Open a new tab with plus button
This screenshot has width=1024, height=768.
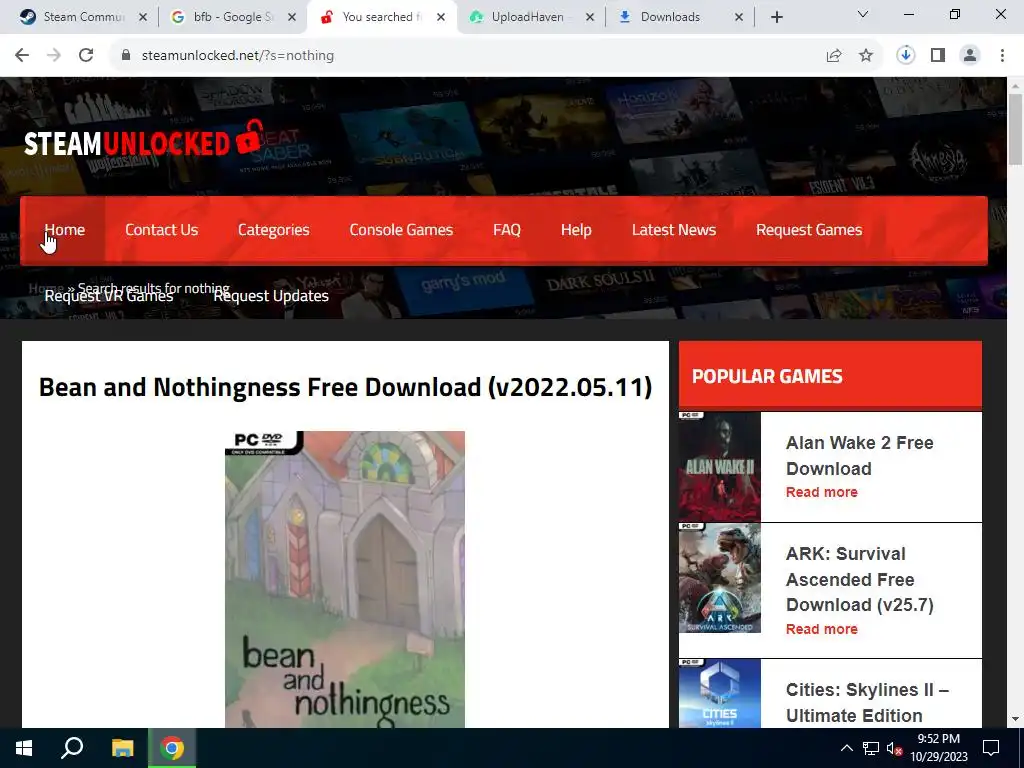pos(776,17)
